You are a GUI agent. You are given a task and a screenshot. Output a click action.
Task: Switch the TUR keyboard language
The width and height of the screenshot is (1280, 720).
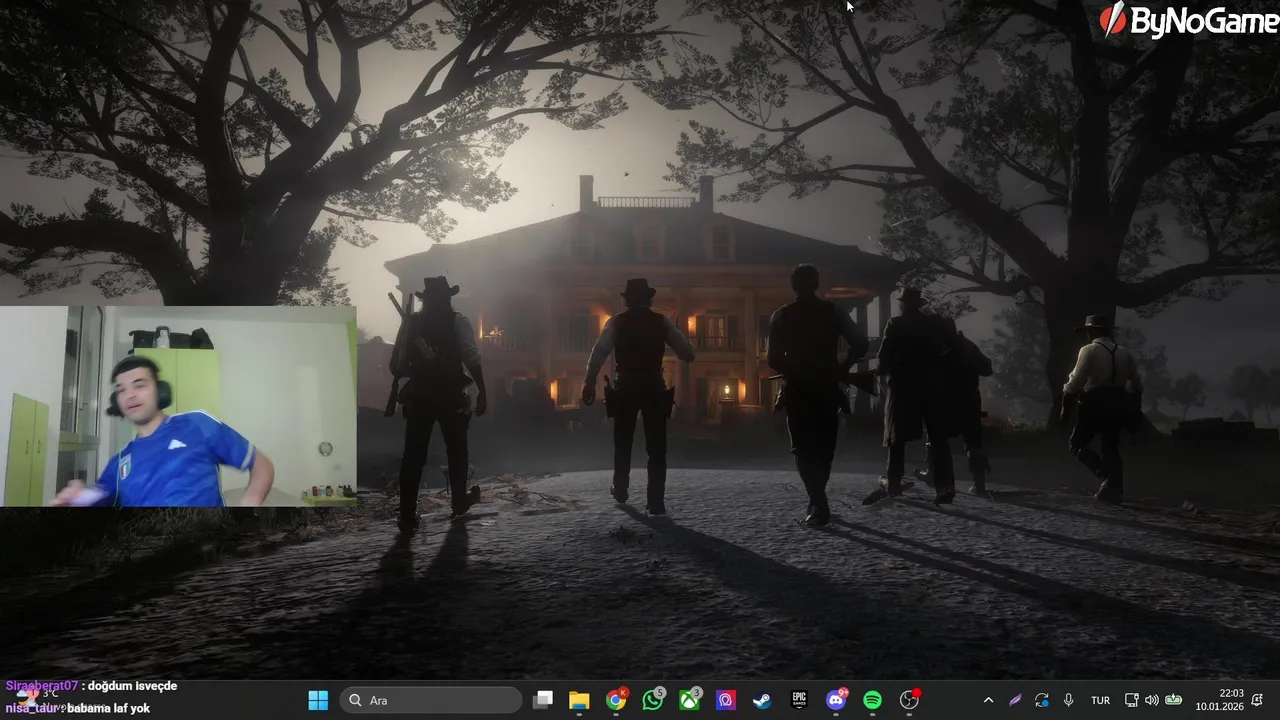pyautogui.click(x=1100, y=700)
